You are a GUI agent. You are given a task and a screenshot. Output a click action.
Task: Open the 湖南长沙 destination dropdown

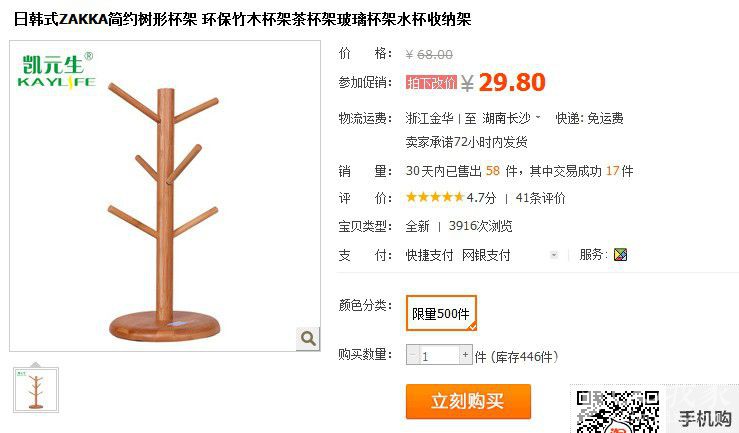(x=511, y=118)
